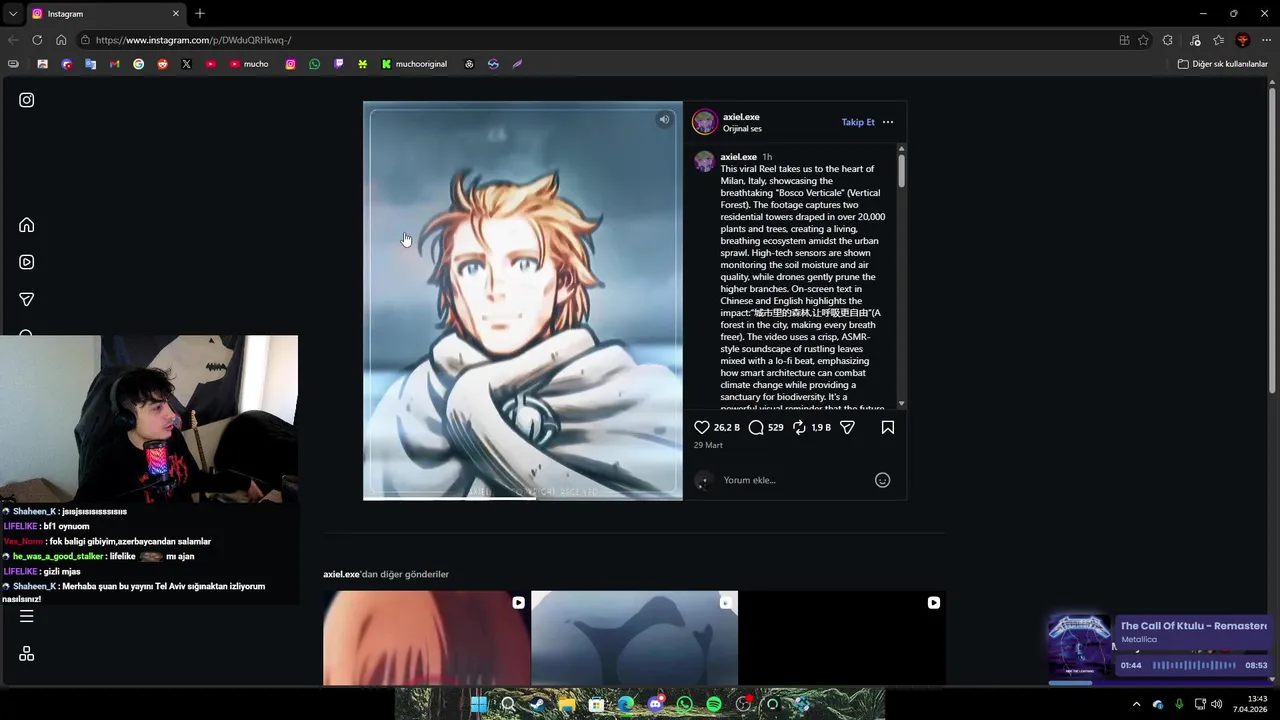Like the post with heart icon
The width and height of the screenshot is (1280, 720).
[702, 427]
